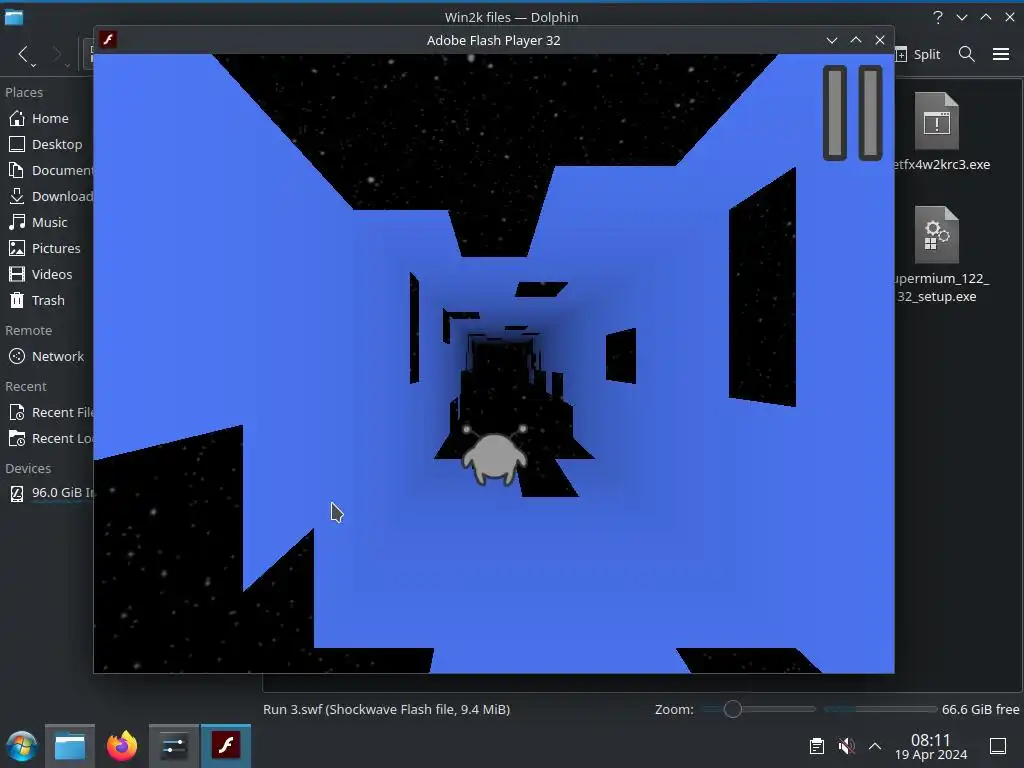Click the Trash bin icon

click(x=17, y=300)
